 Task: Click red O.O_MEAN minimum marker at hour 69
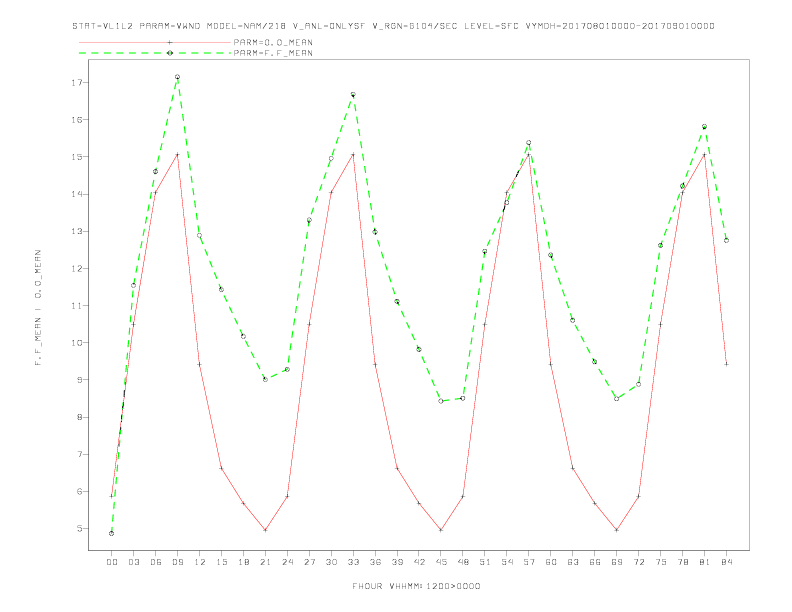click(x=617, y=530)
